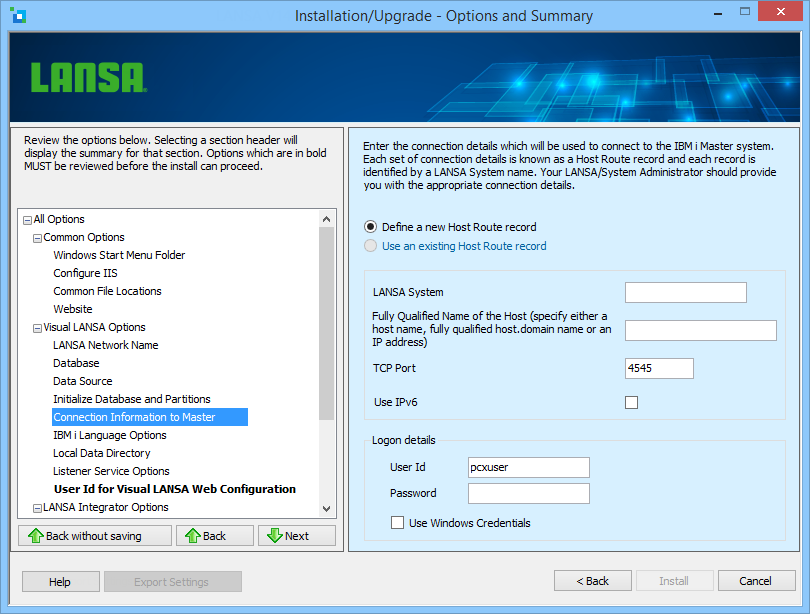This screenshot has height=614, width=810.
Task: Click the Help button
Action: point(61,581)
